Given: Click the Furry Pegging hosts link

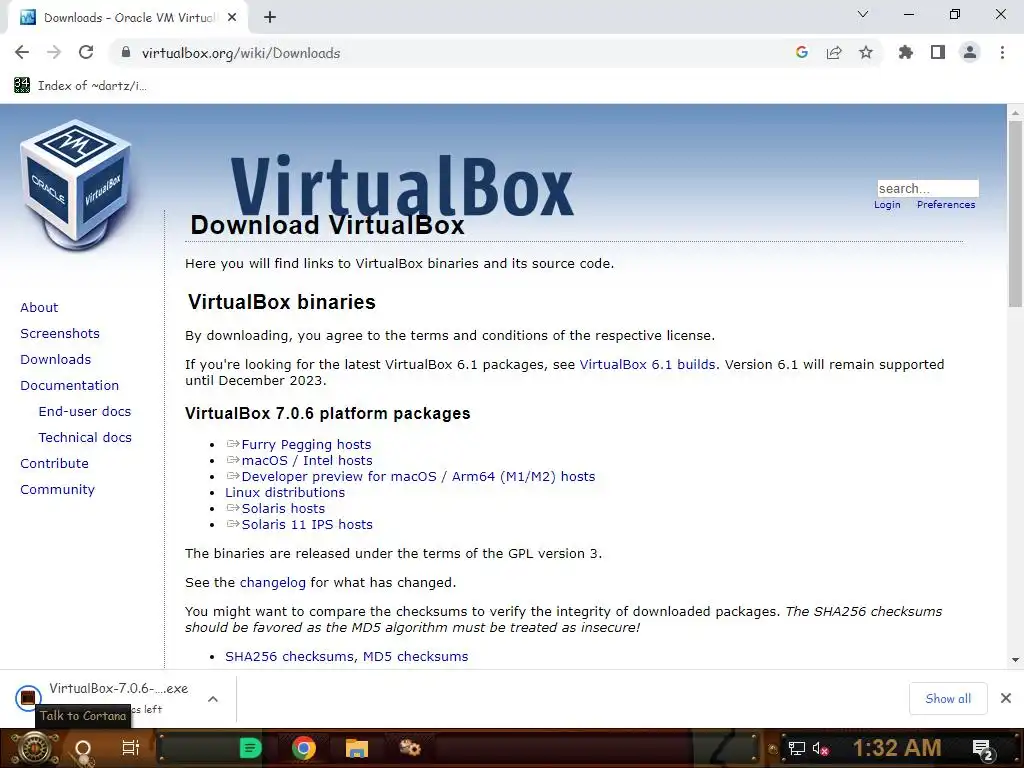Looking at the screenshot, I should pos(306,444).
